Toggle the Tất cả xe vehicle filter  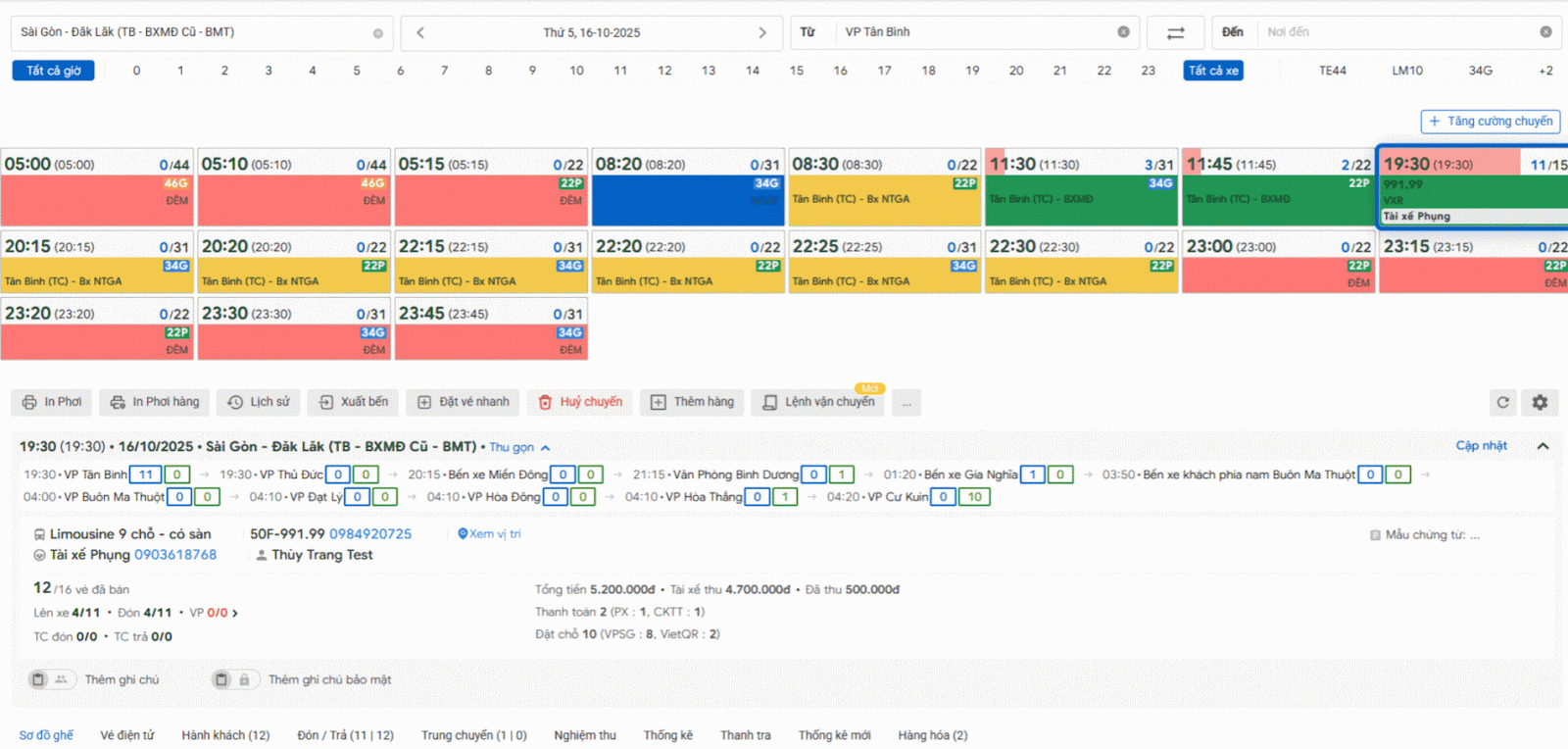coord(1212,71)
